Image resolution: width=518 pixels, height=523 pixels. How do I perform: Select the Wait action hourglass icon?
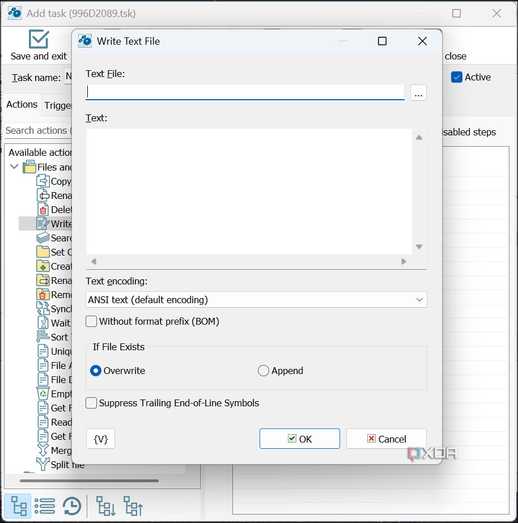pyautogui.click(x=43, y=323)
